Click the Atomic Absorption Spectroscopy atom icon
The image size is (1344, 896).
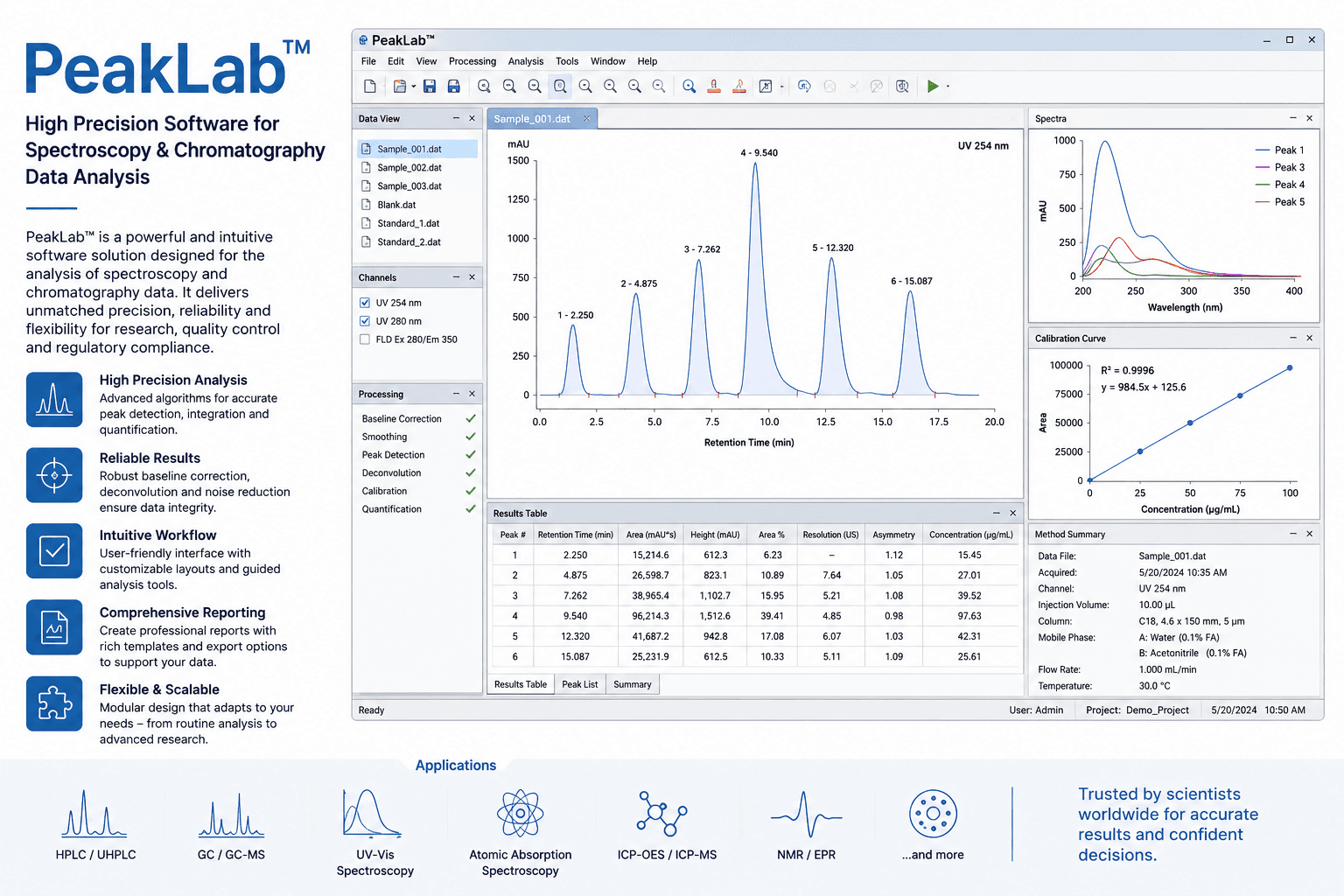point(520,814)
